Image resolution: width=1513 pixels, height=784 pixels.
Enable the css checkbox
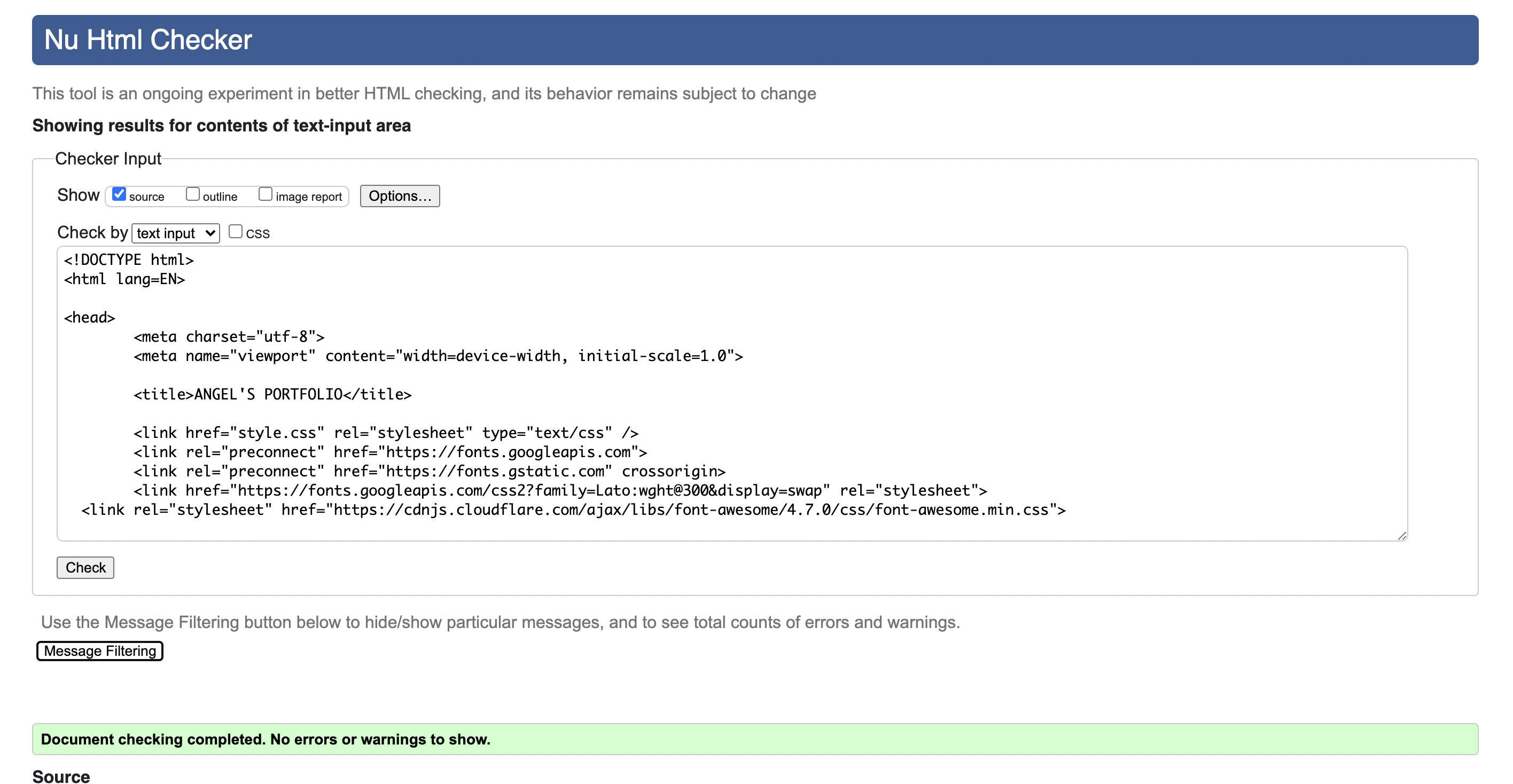[236, 231]
